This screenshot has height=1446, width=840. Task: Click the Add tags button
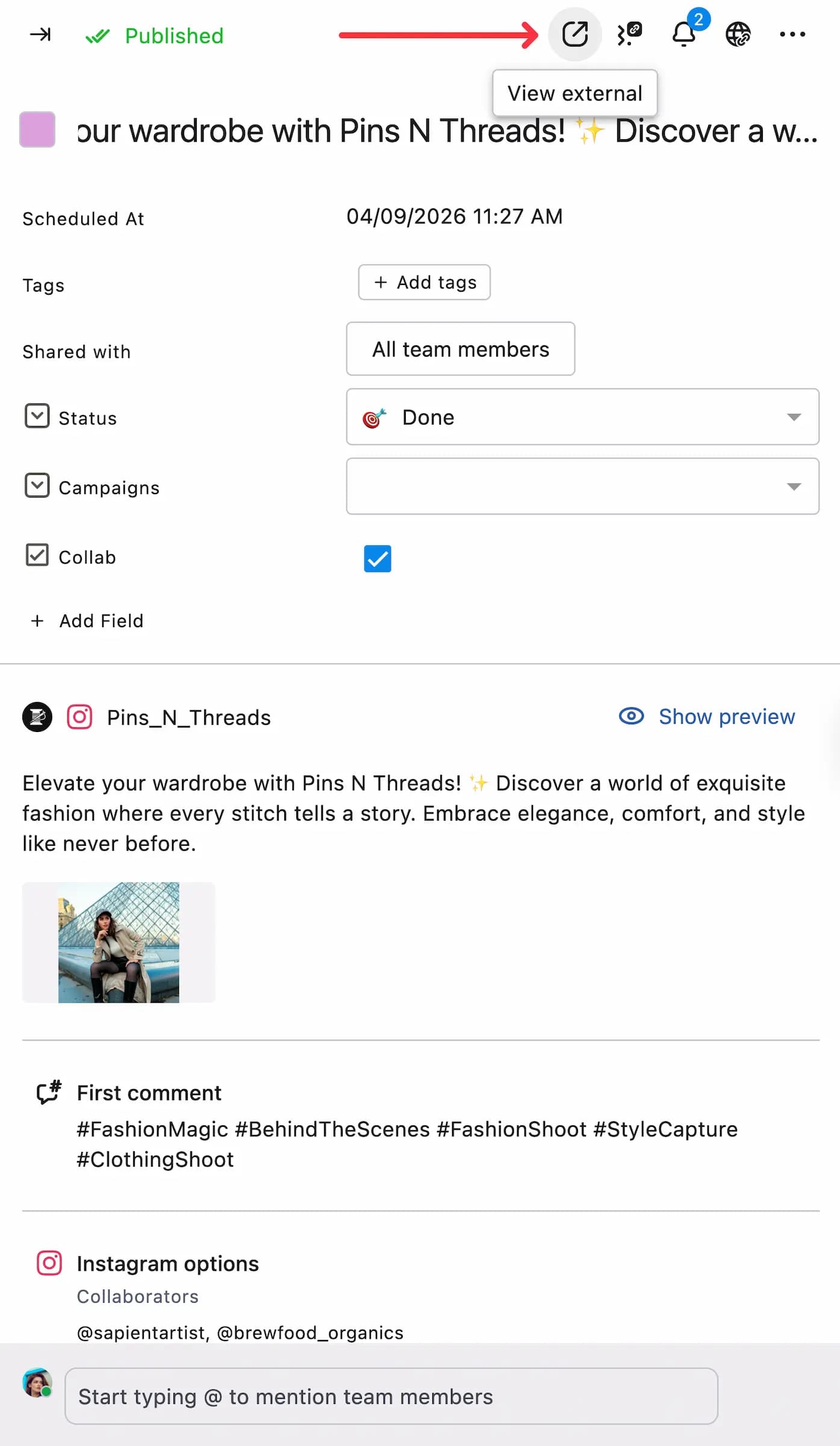425,282
